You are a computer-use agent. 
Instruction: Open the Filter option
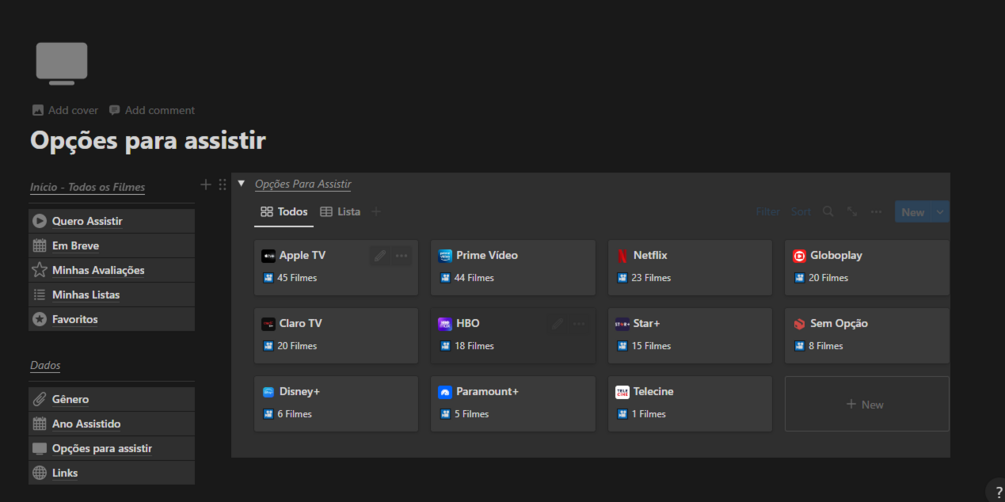(x=767, y=212)
